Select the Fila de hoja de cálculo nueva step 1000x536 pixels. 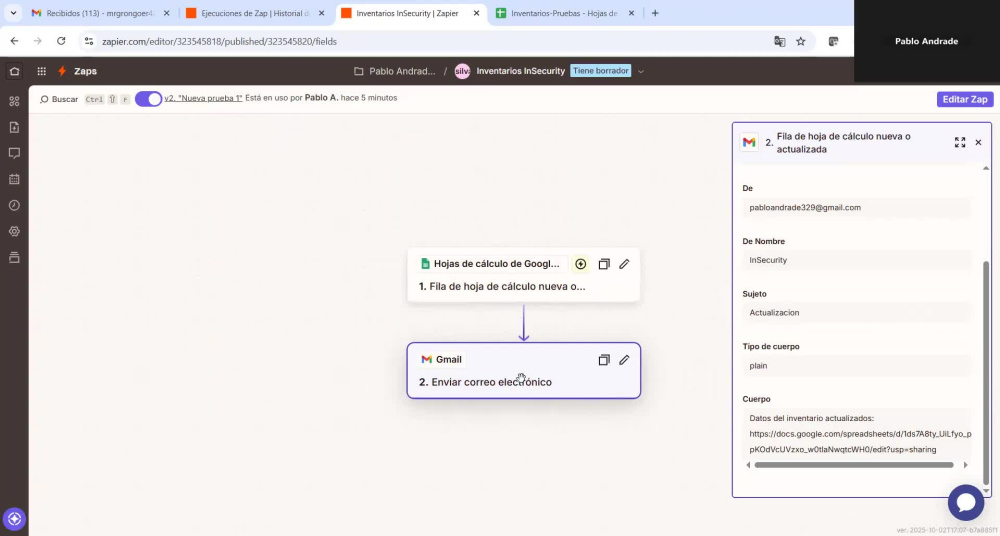(x=524, y=274)
